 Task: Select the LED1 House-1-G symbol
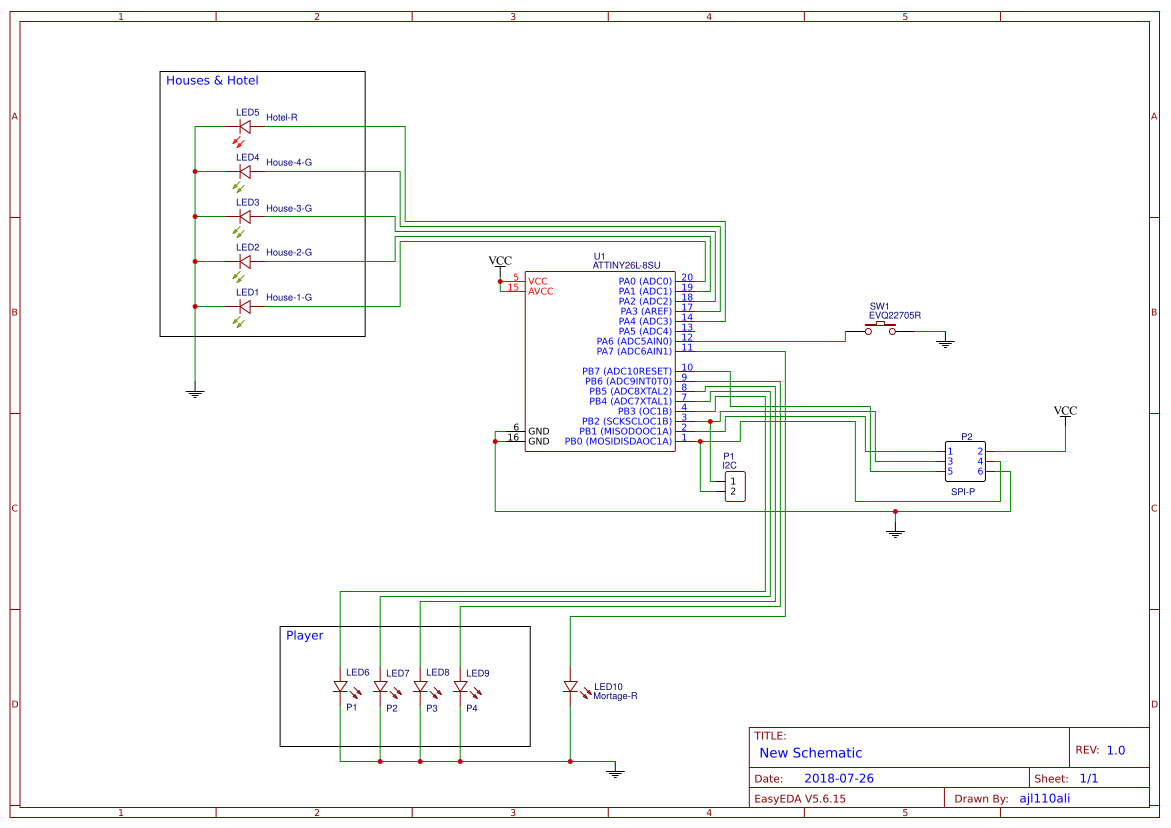click(243, 306)
